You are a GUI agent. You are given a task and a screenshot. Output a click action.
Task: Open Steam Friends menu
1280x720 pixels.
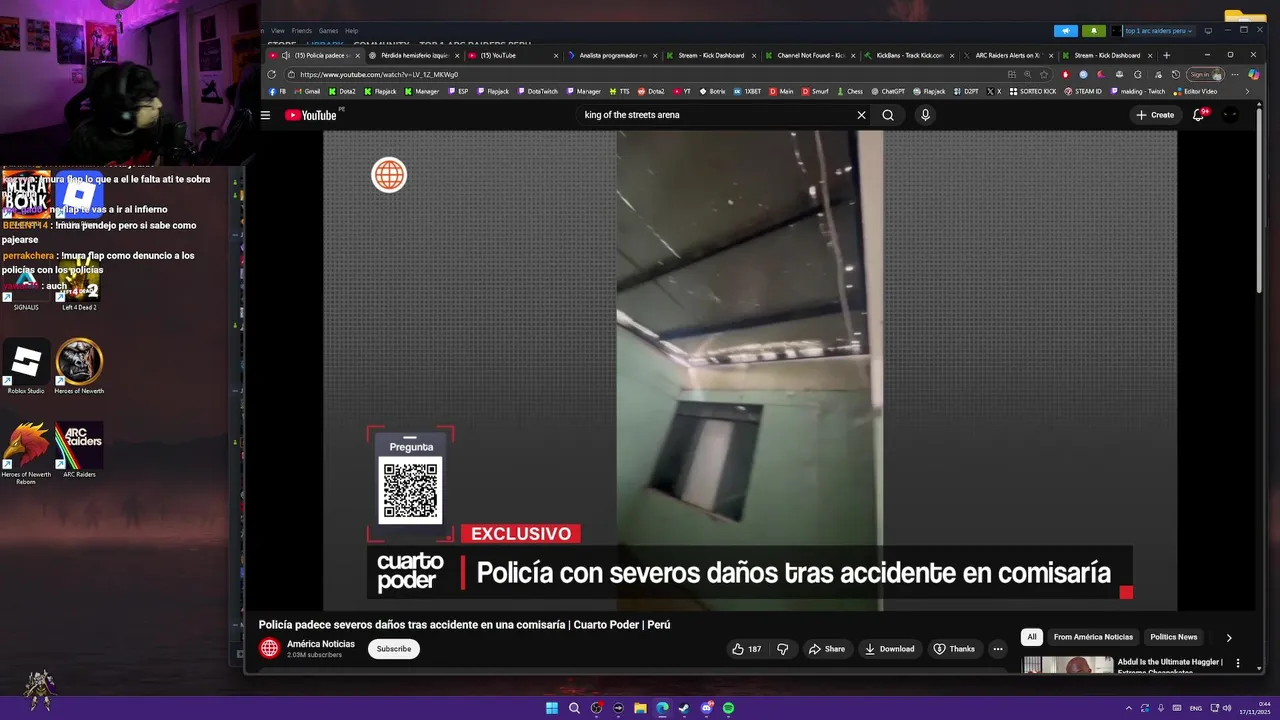301,31
